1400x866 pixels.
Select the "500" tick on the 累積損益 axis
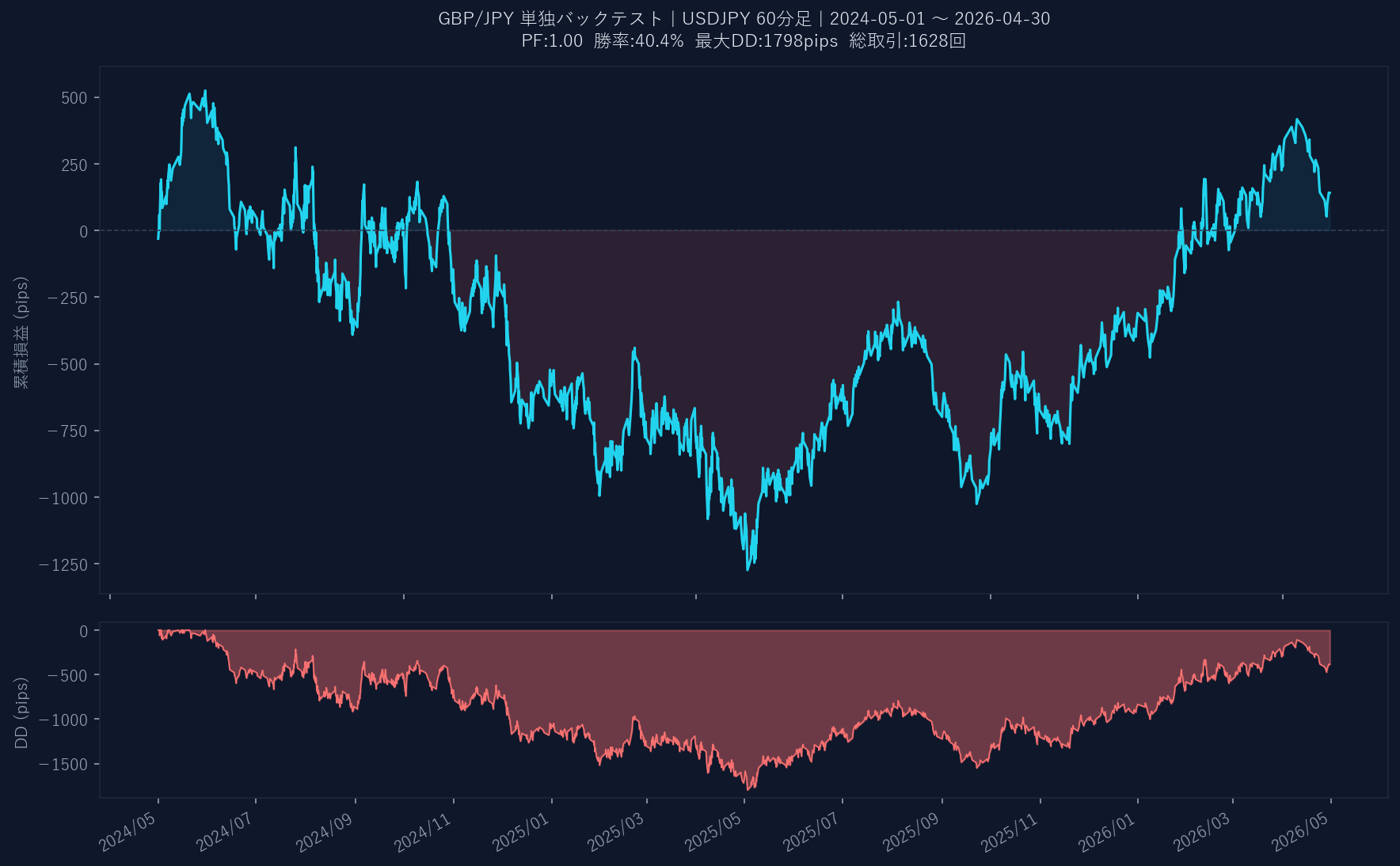[74, 98]
